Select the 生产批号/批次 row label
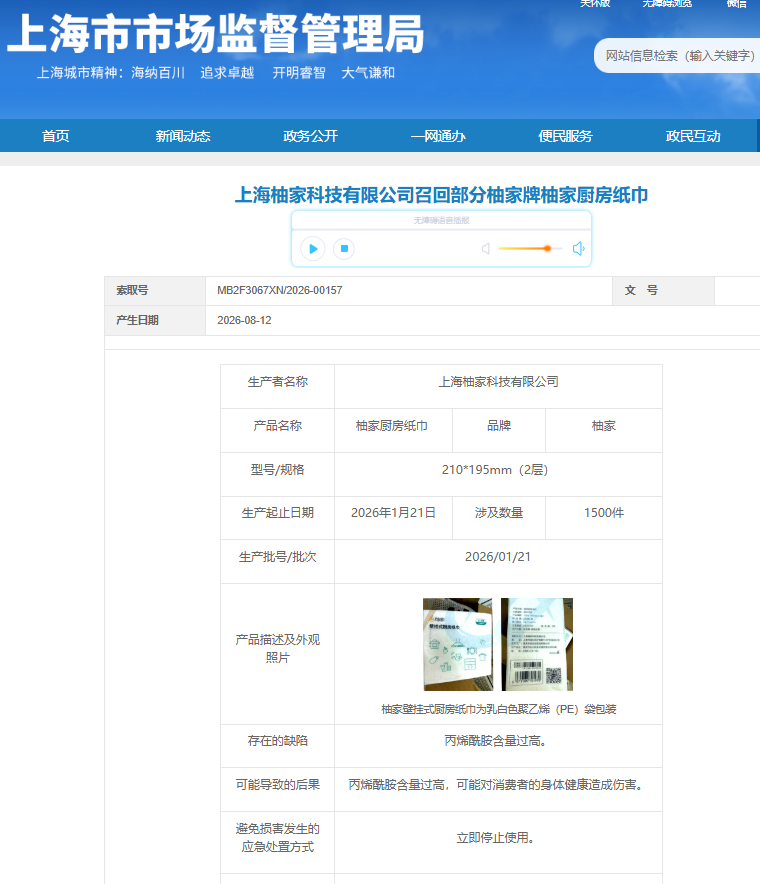This screenshot has height=884, width=760. coord(277,556)
